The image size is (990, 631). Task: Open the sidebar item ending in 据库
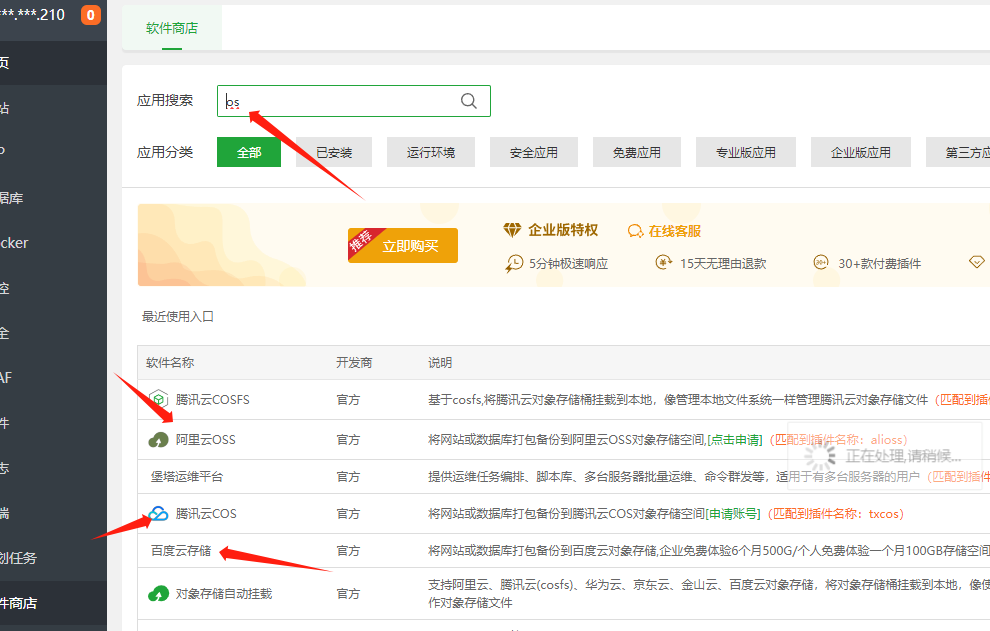click(x=53, y=198)
